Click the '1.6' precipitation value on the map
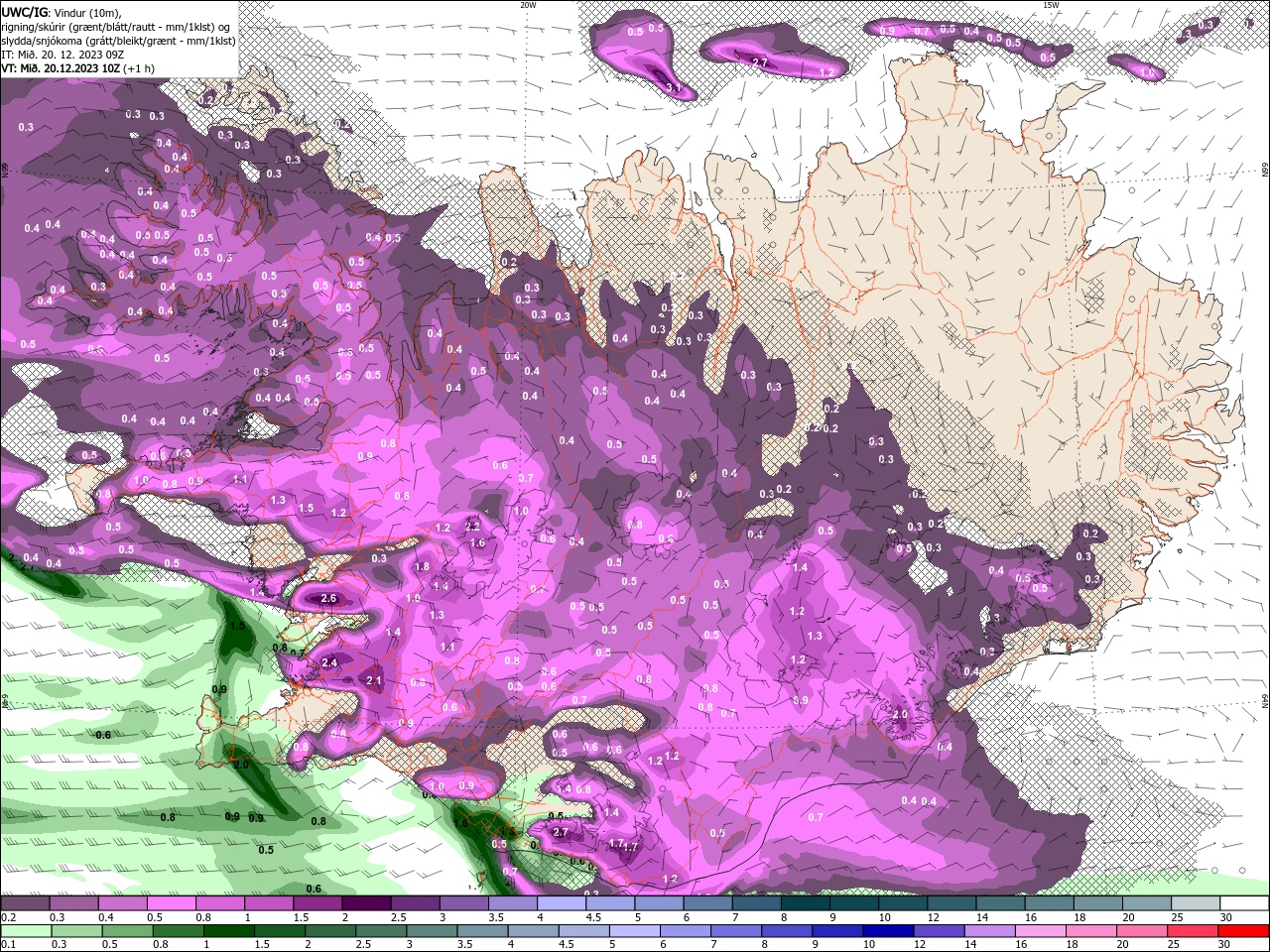The width and height of the screenshot is (1270, 952). click(477, 543)
